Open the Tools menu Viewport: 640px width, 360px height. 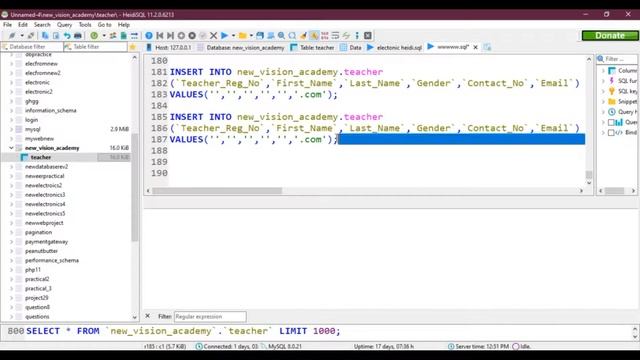click(85, 25)
